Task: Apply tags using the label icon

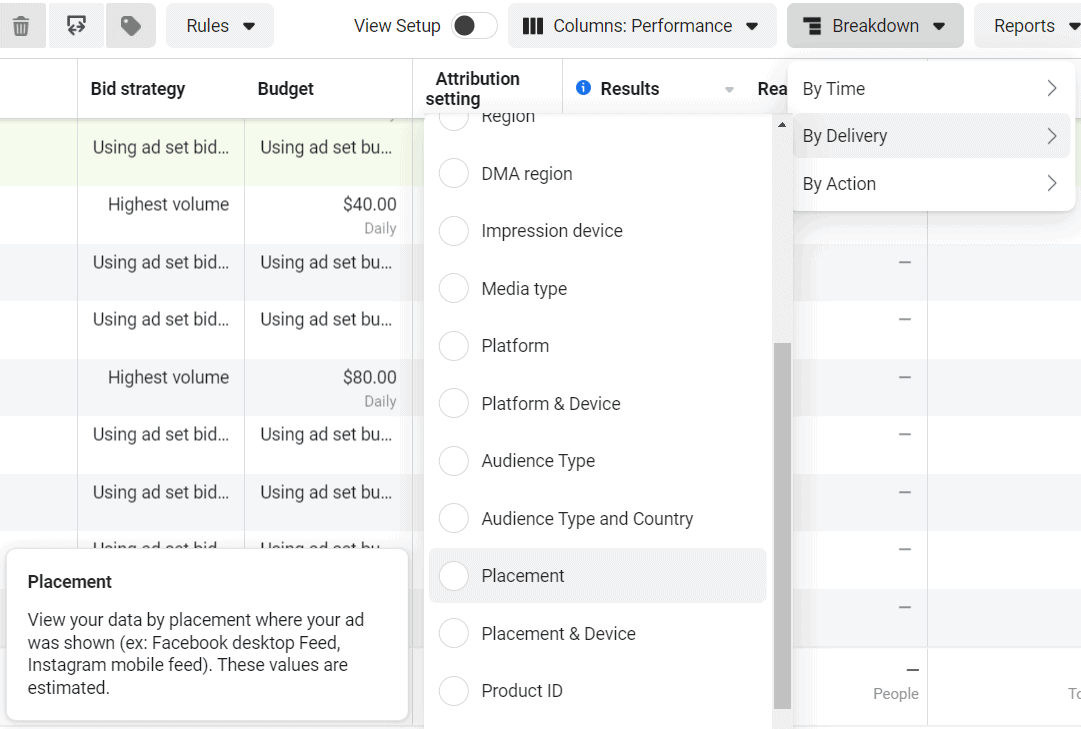Action: tap(130, 25)
